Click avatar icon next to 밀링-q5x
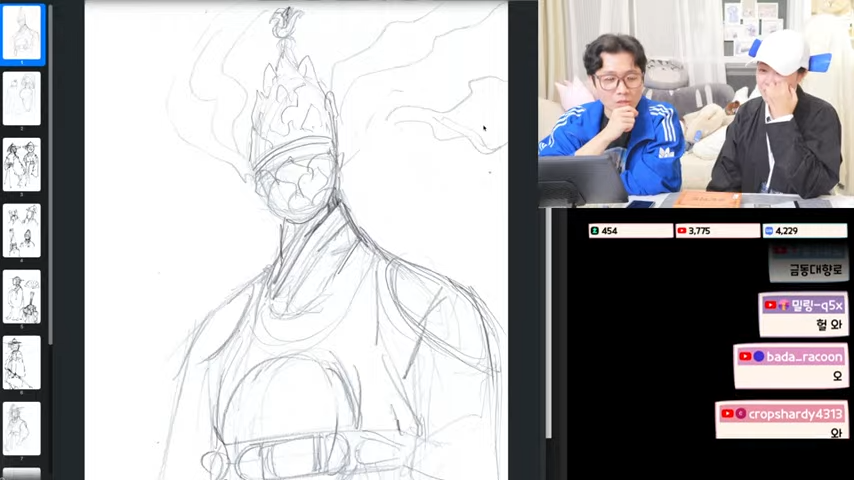Viewport: 854px width, 480px height. pos(783,305)
